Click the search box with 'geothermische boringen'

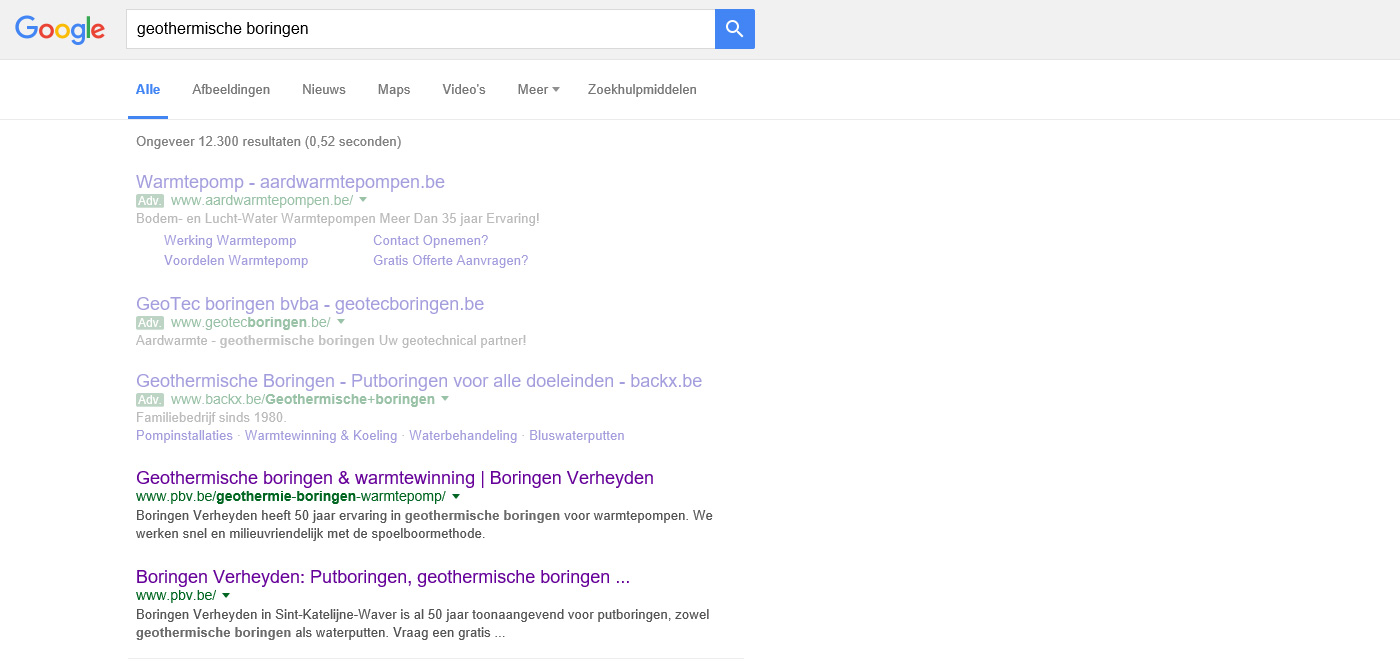click(420, 29)
